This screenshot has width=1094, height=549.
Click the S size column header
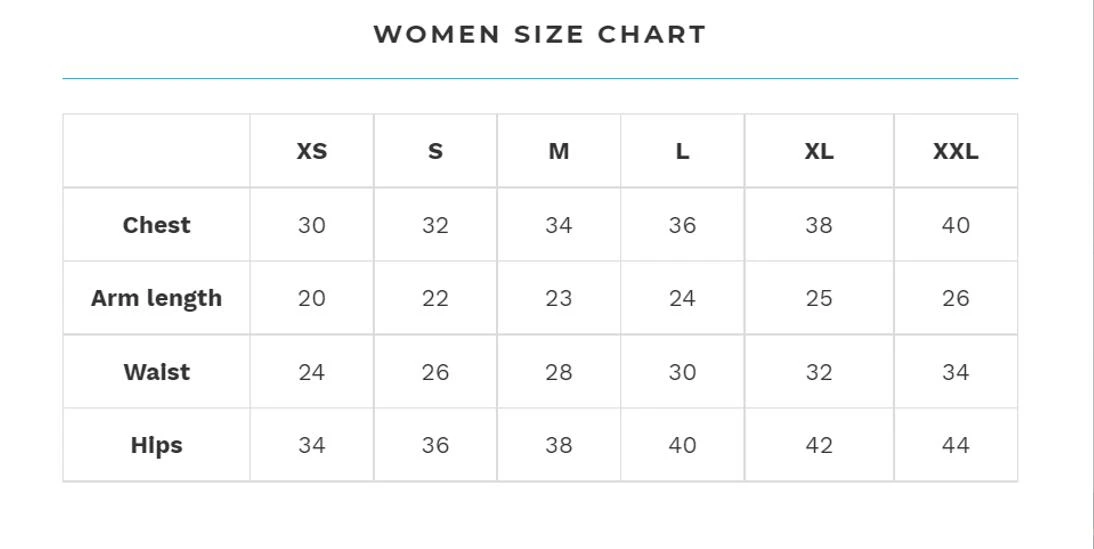point(435,151)
